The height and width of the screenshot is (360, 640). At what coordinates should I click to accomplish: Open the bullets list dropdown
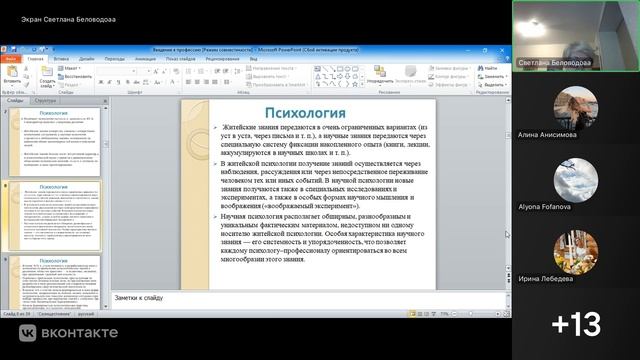coord(189,71)
